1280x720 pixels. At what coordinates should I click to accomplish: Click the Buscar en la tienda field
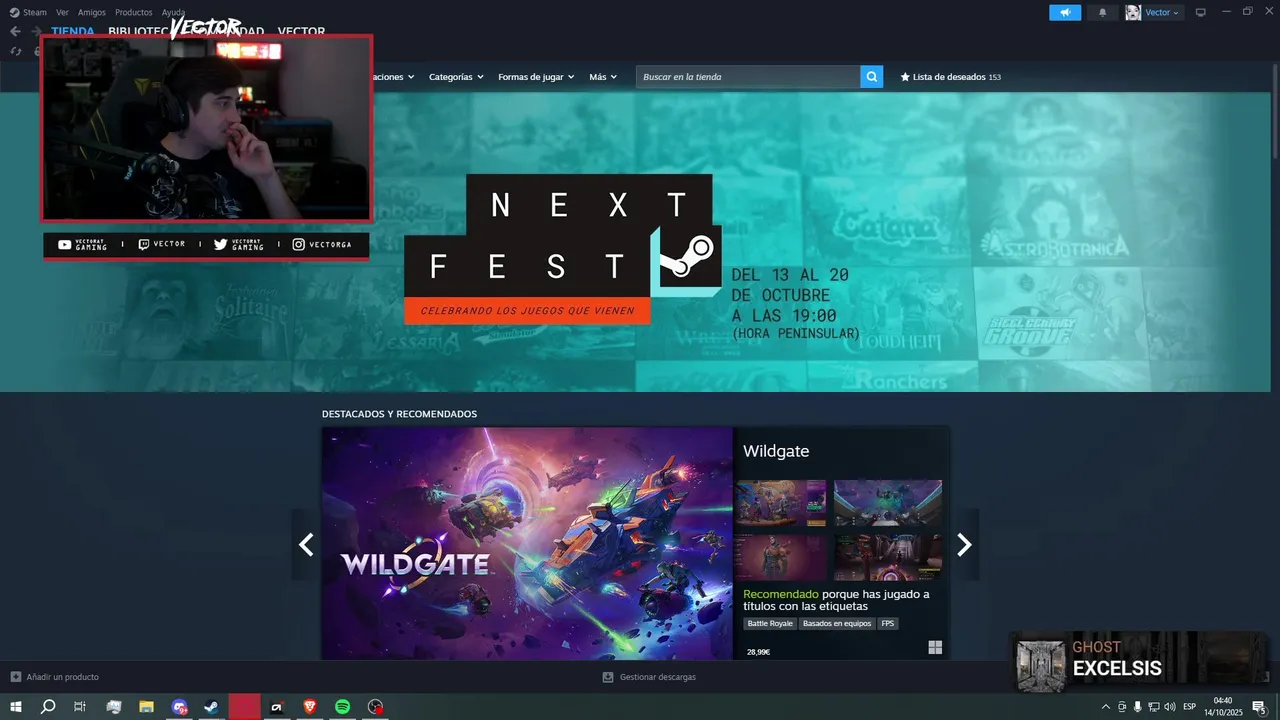coord(748,77)
